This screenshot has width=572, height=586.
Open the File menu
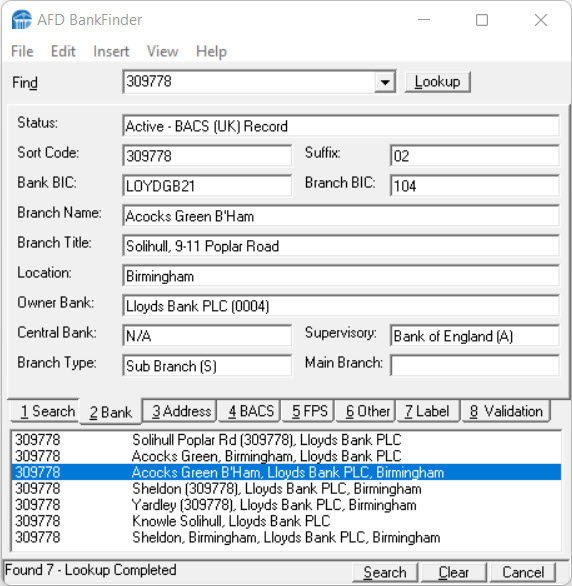[22, 51]
